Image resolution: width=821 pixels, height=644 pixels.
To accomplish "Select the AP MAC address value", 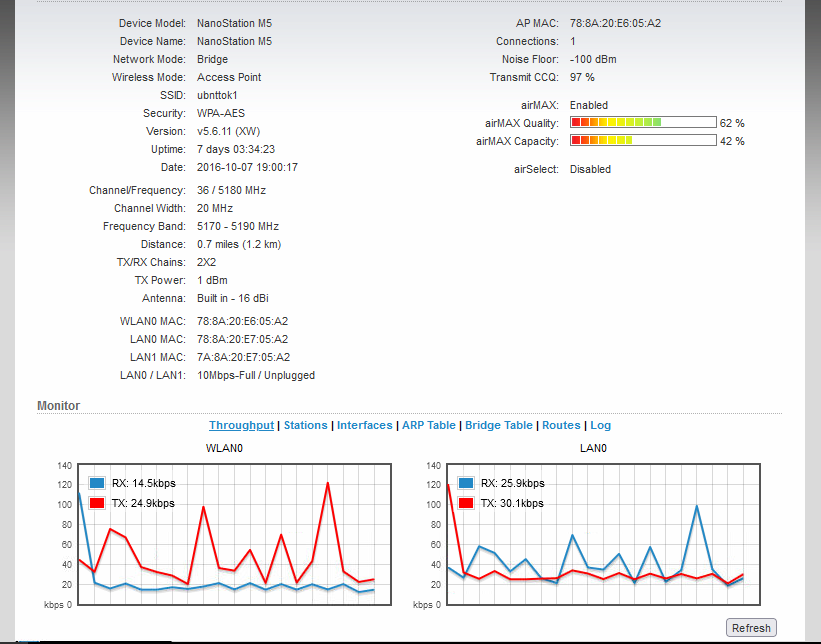I will (615, 24).
